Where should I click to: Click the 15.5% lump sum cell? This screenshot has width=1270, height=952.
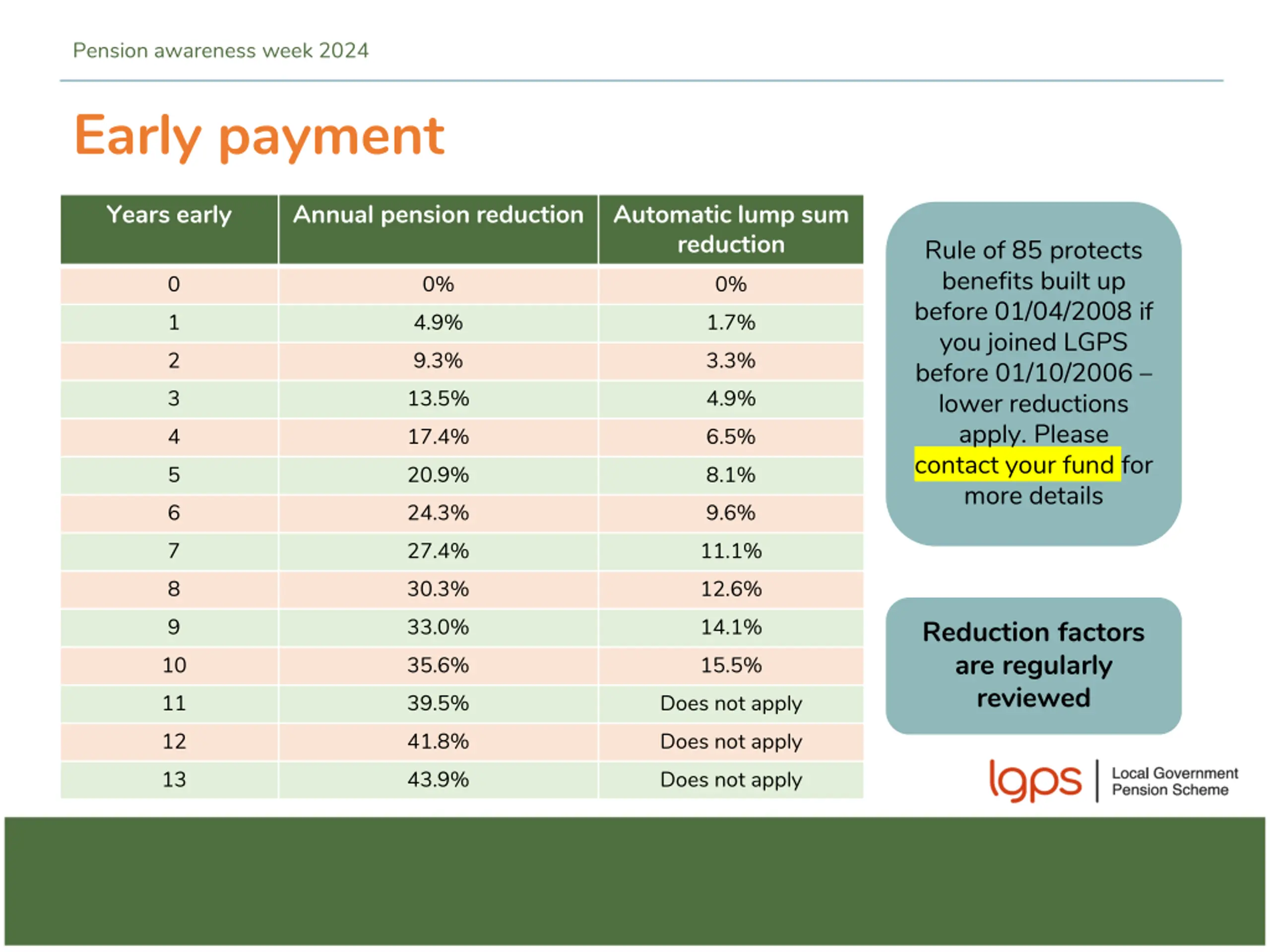731,665
